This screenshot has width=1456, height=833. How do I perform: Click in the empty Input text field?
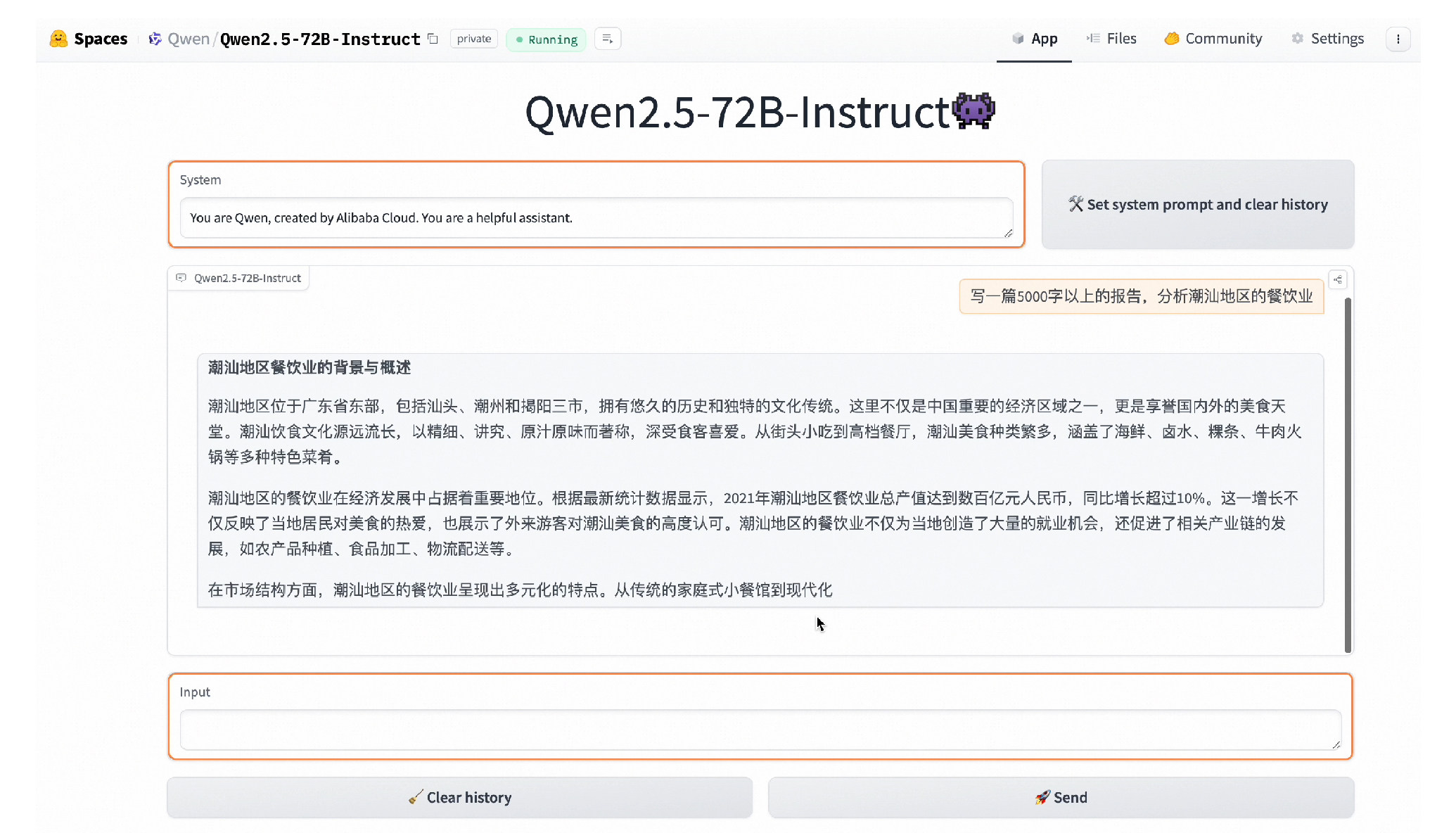pyautogui.click(x=761, y=730)
